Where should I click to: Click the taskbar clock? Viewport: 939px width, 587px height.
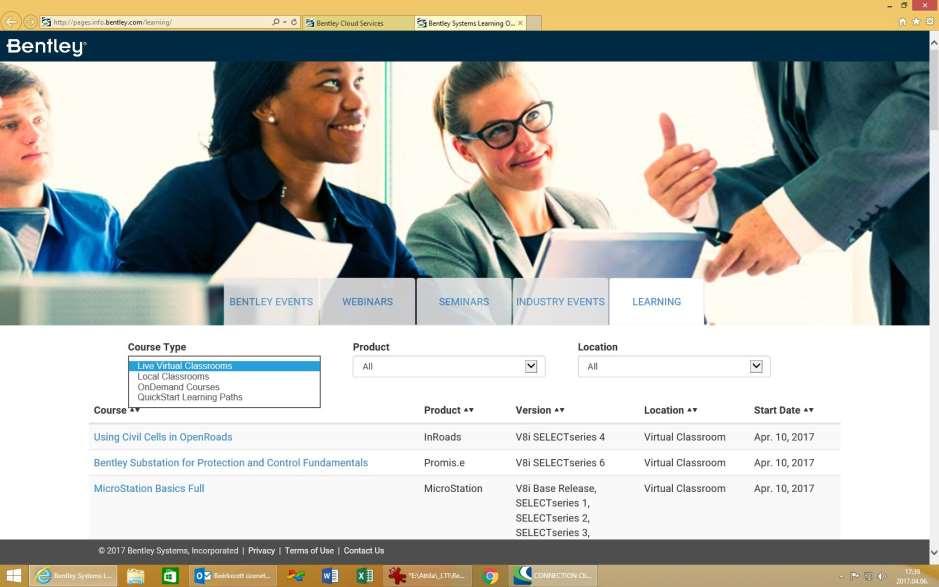[912, 576]
